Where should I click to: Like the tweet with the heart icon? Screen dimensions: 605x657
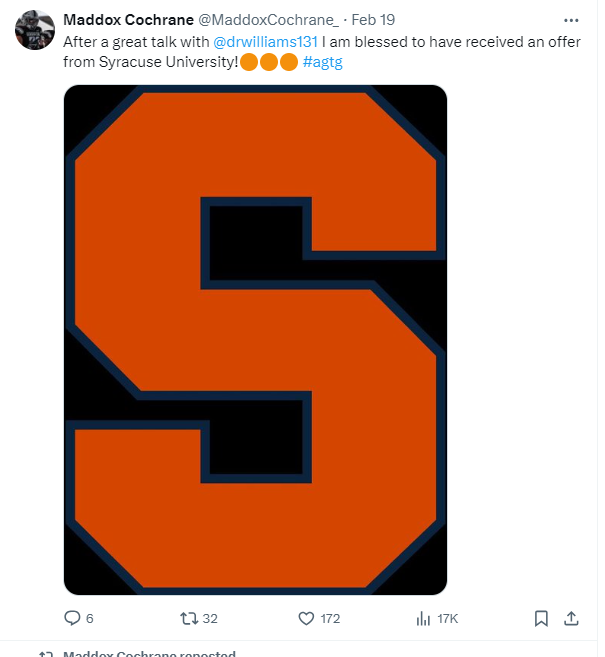click(307, 618)
